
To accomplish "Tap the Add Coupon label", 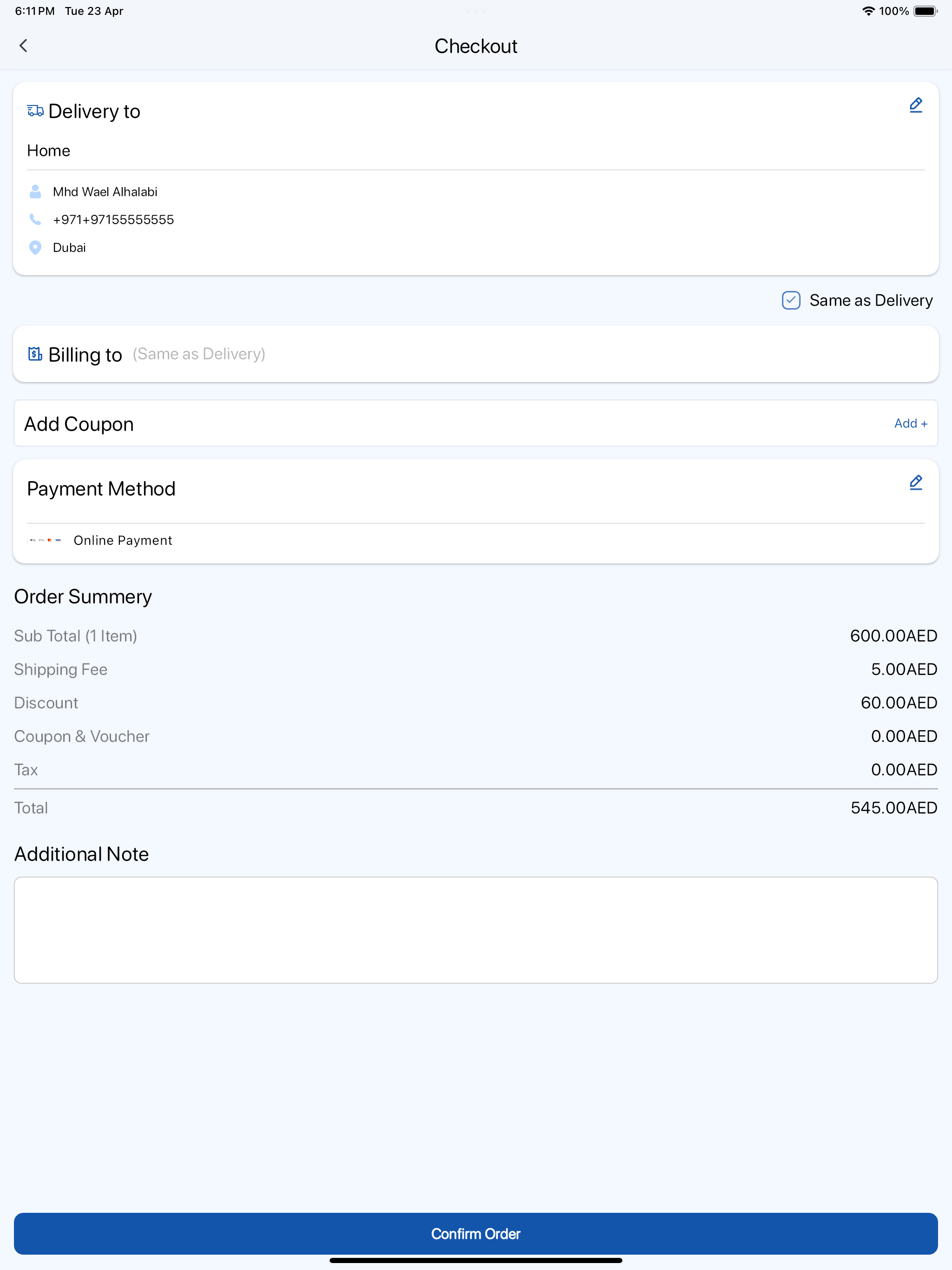I will [79, 423].
